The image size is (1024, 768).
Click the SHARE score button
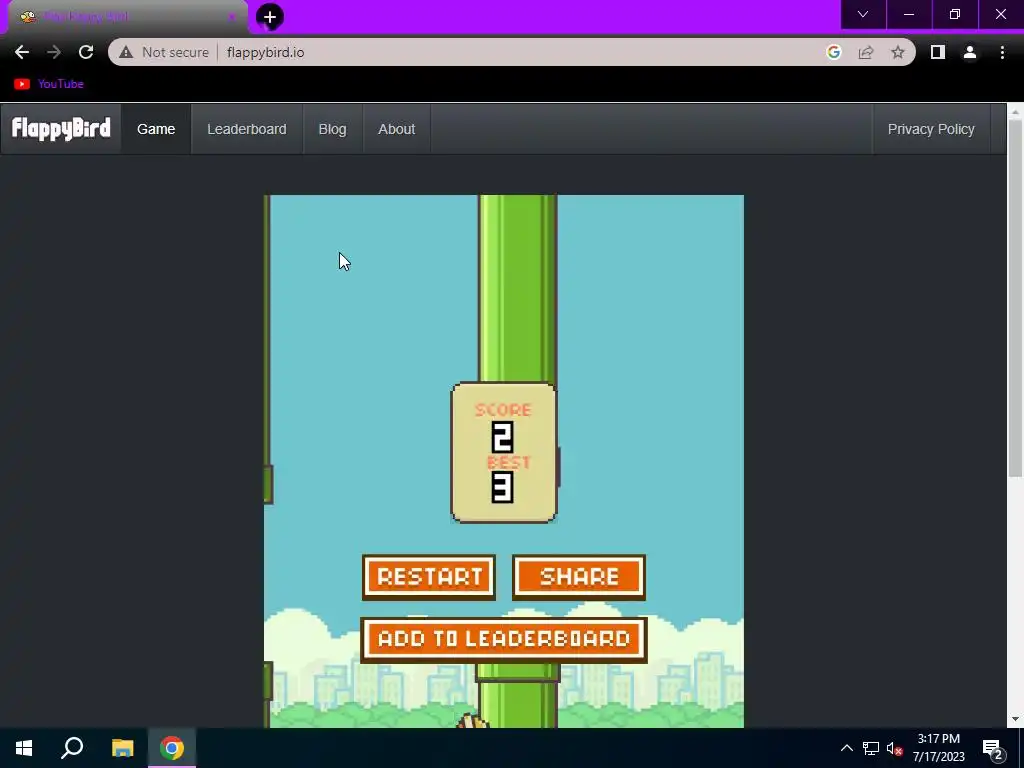pyautogui.click(x=579, y=577)
